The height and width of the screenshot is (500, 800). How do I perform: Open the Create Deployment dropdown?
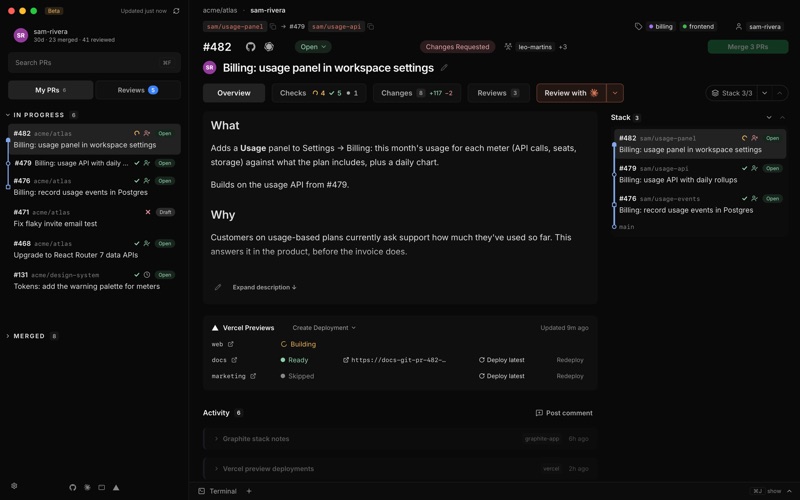tap(324, 328)
